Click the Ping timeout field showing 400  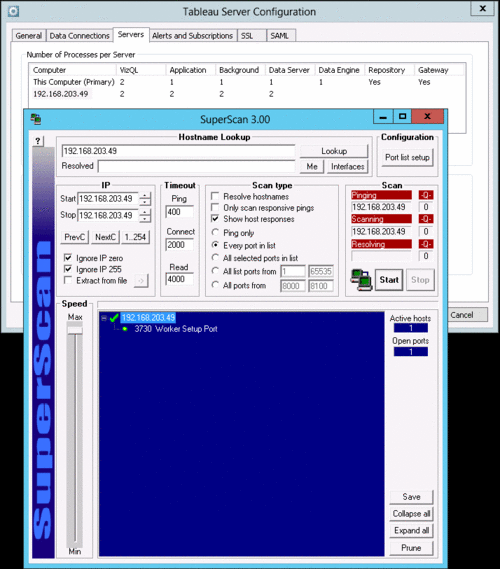179,212
